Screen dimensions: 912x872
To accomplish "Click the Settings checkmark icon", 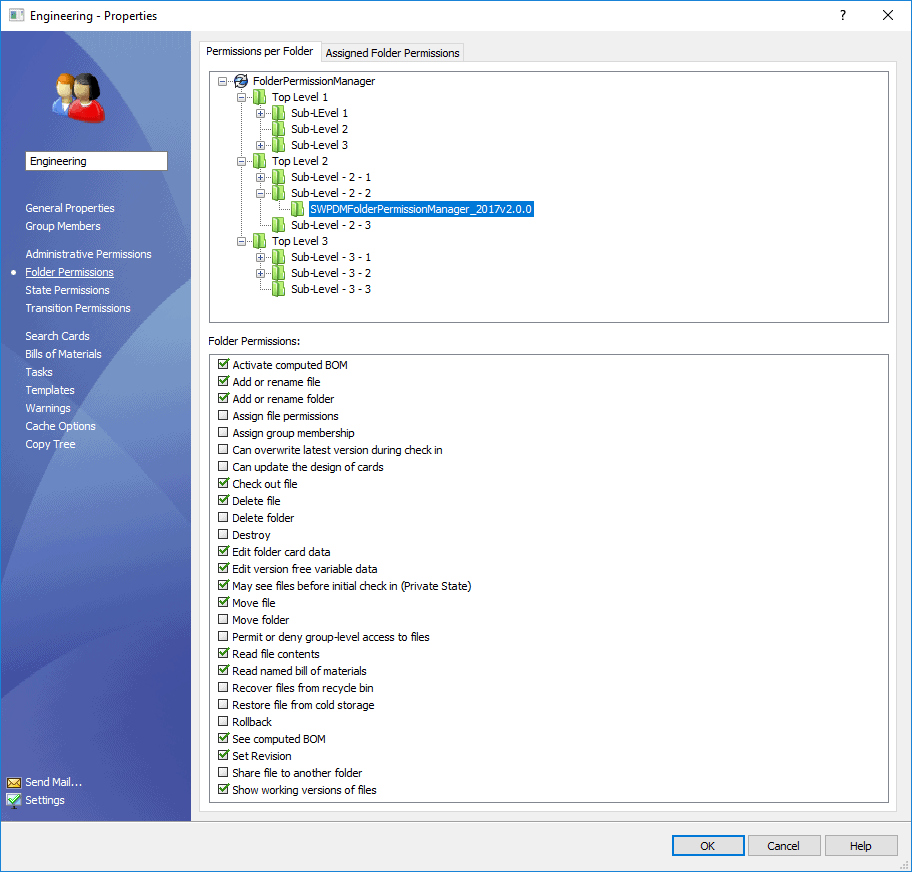I will click(x=14, y=800).
